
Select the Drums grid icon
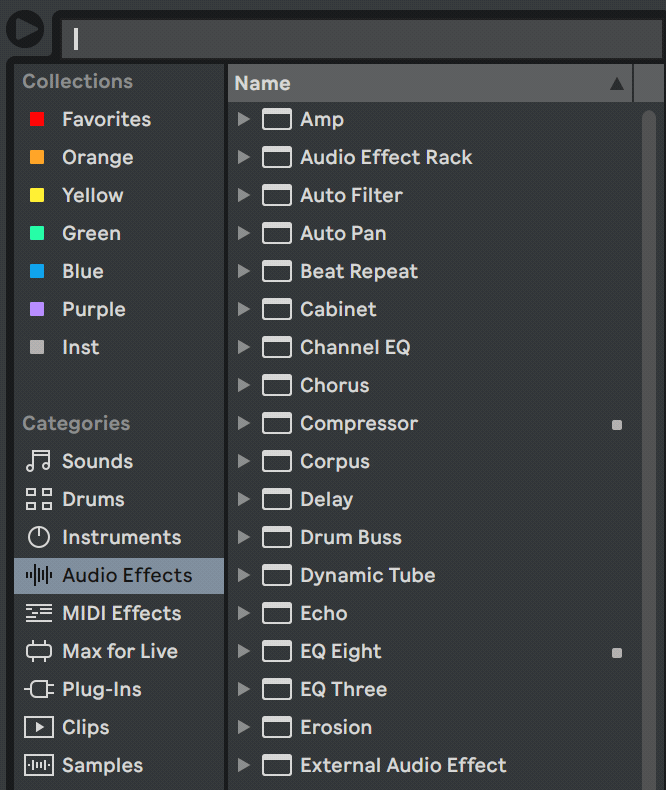point(38,499)
